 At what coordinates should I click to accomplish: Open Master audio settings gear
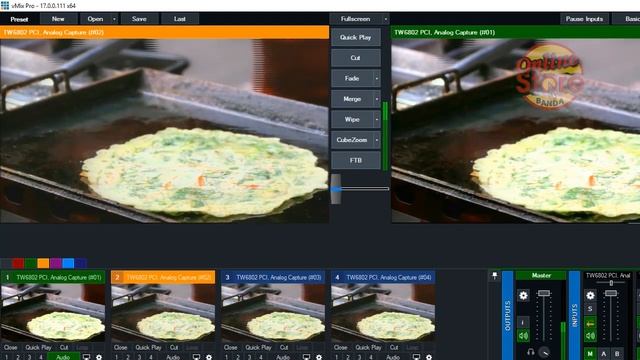pos(523,296)
